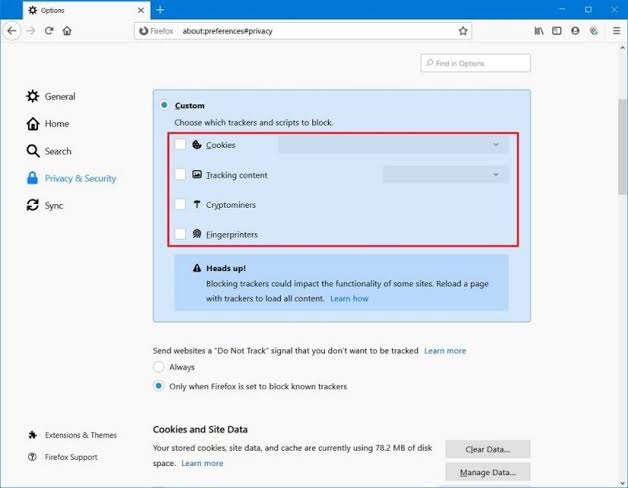Open the Firefox home page icon
Screen dimensions: 628x488
67,31
